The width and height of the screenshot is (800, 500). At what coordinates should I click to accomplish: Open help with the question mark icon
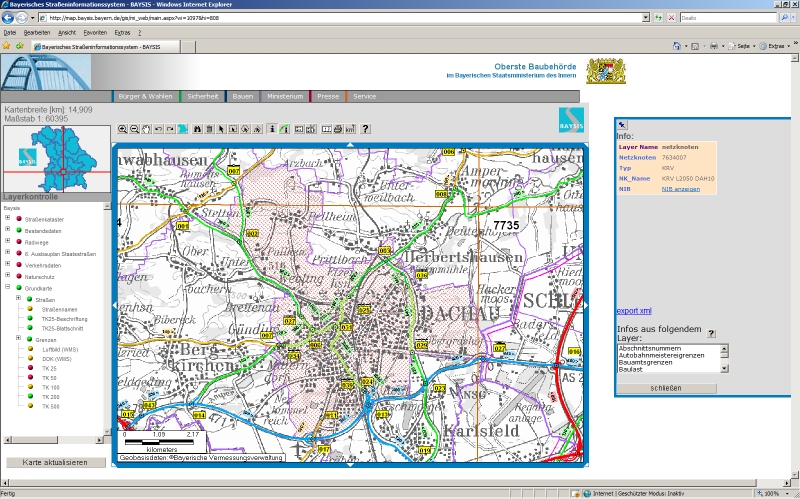point(366,129)
